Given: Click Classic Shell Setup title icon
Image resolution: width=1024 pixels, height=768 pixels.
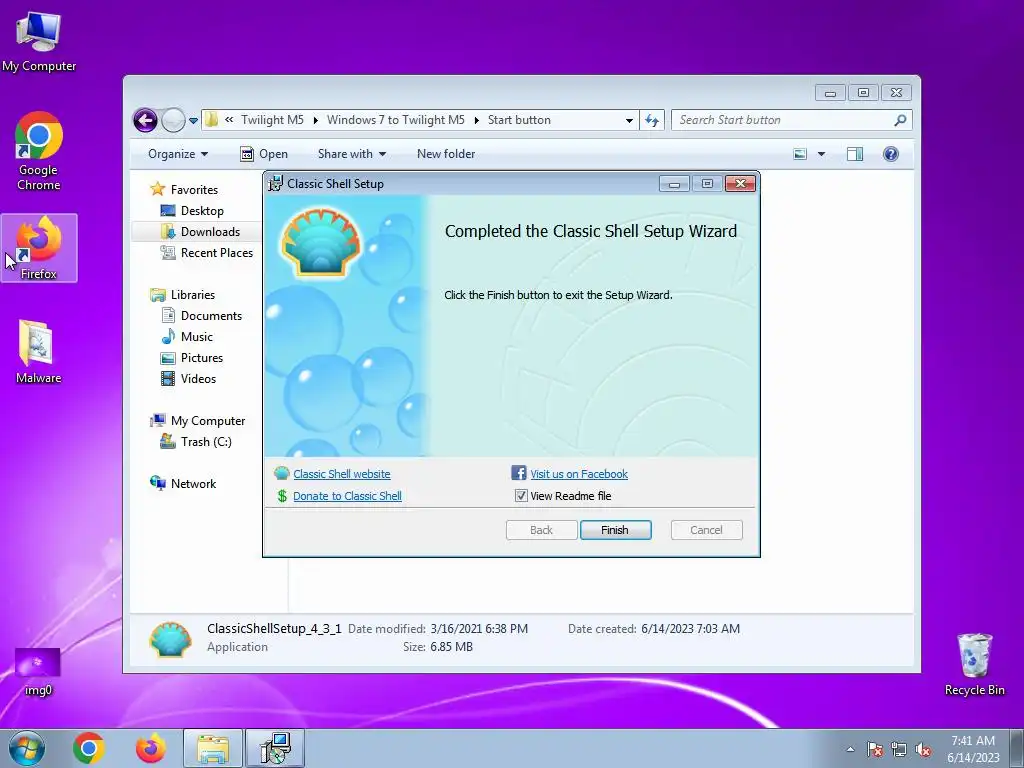Looking at the screenshot, I should tap(276, 184).
